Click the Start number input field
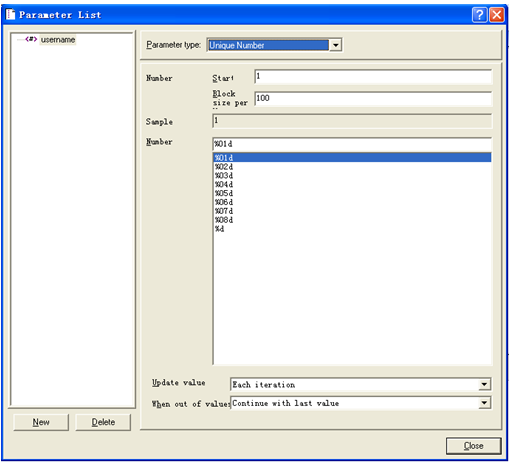Screen dimensions: 510x463 [373, 77]
